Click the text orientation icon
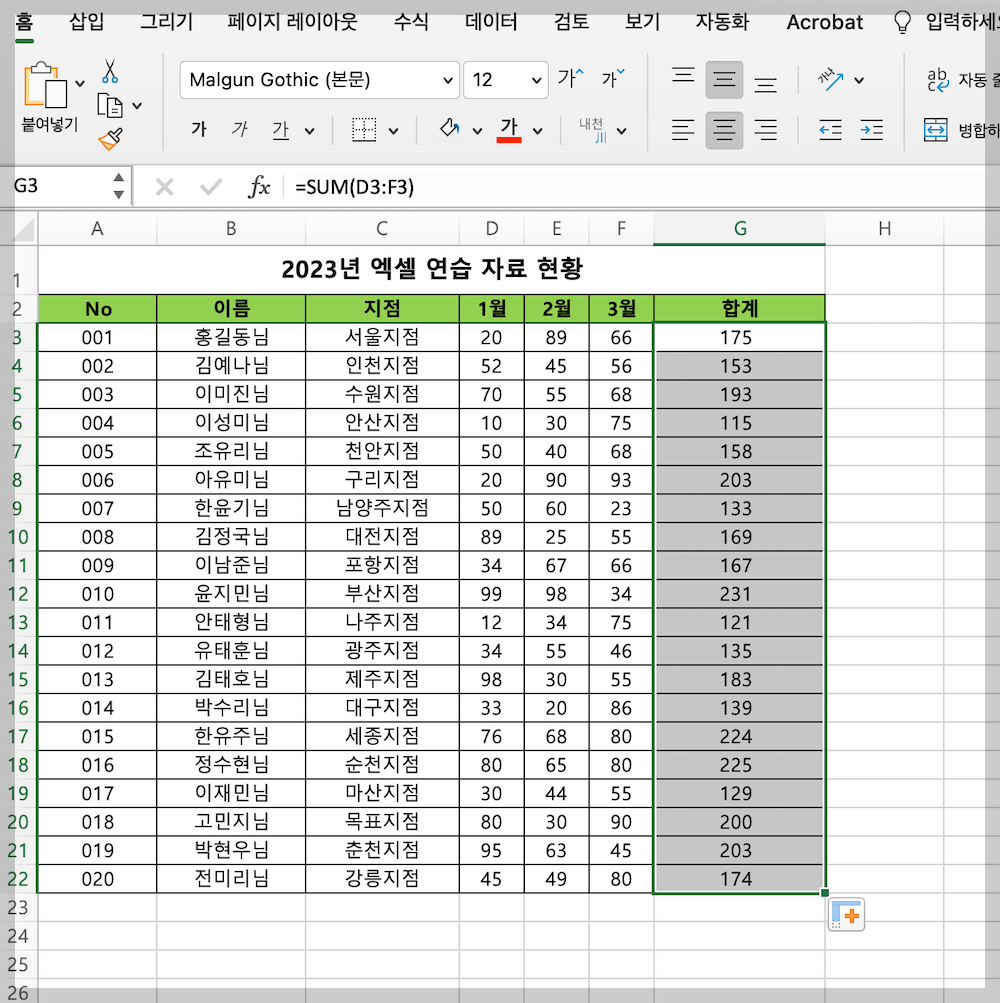Viewport: 1000px width, 1003px height. pos(830,79)
